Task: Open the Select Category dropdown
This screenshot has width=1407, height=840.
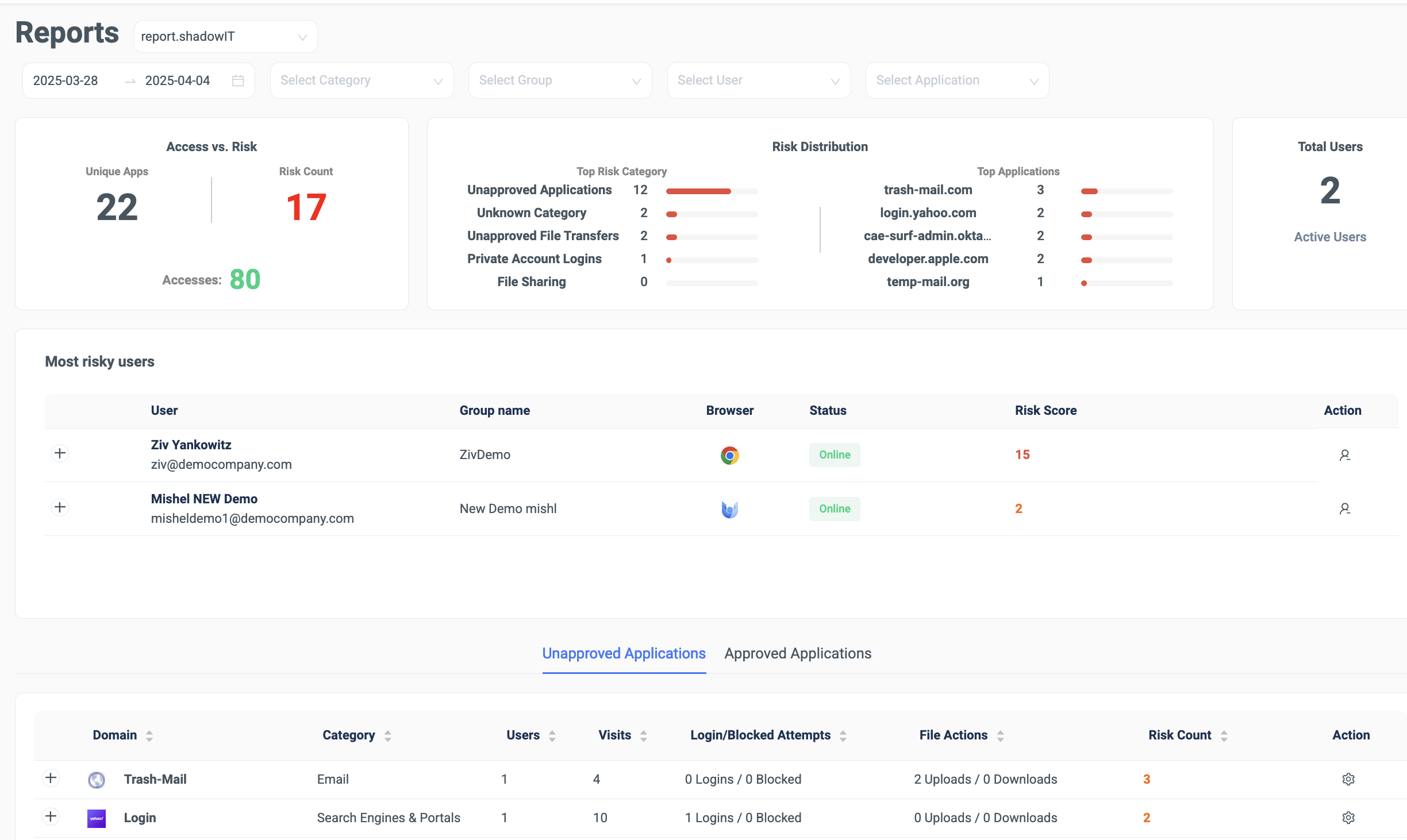Action: click(362, 80)
